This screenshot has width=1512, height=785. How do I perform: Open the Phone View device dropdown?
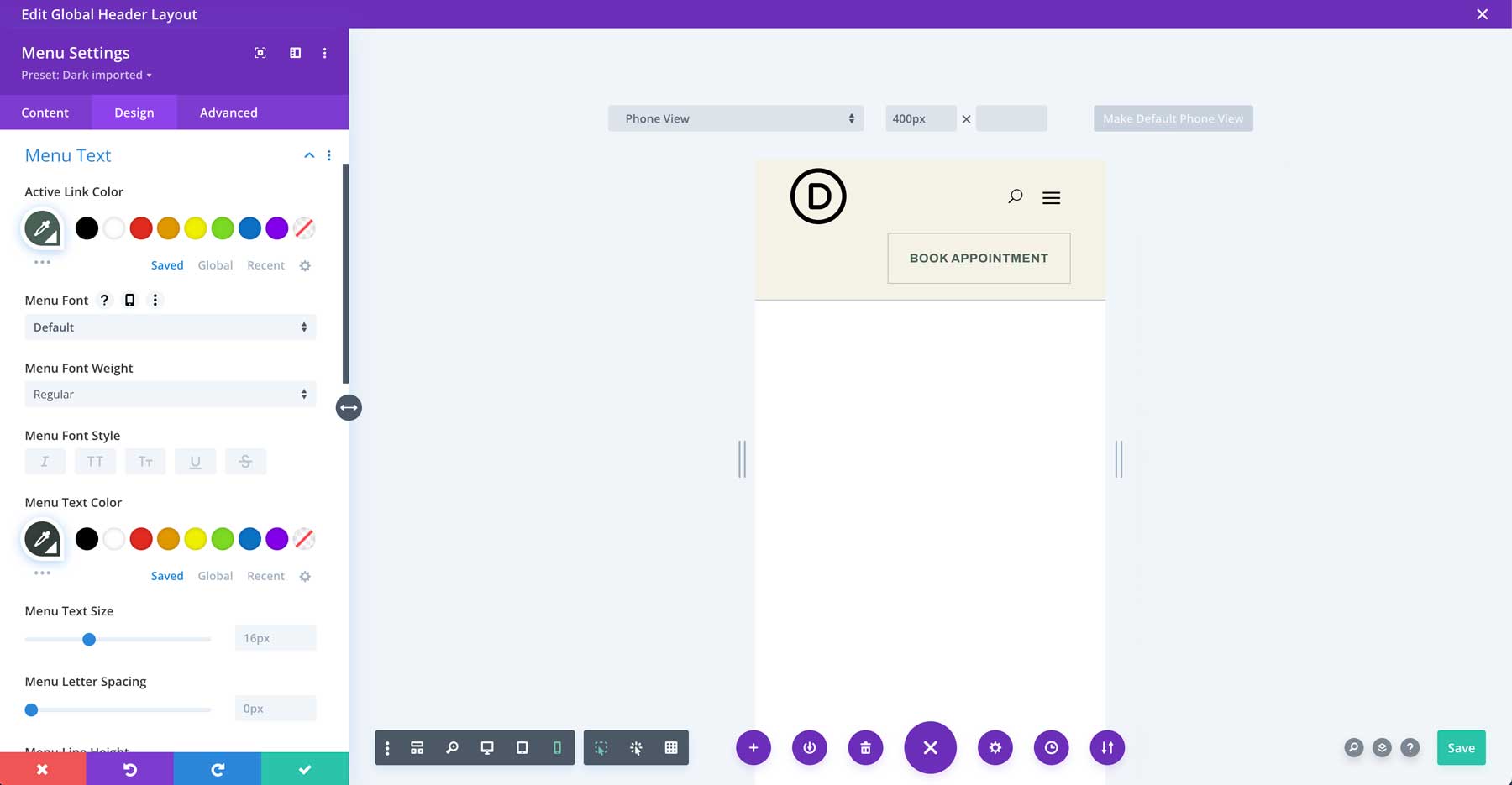[735, 118]
